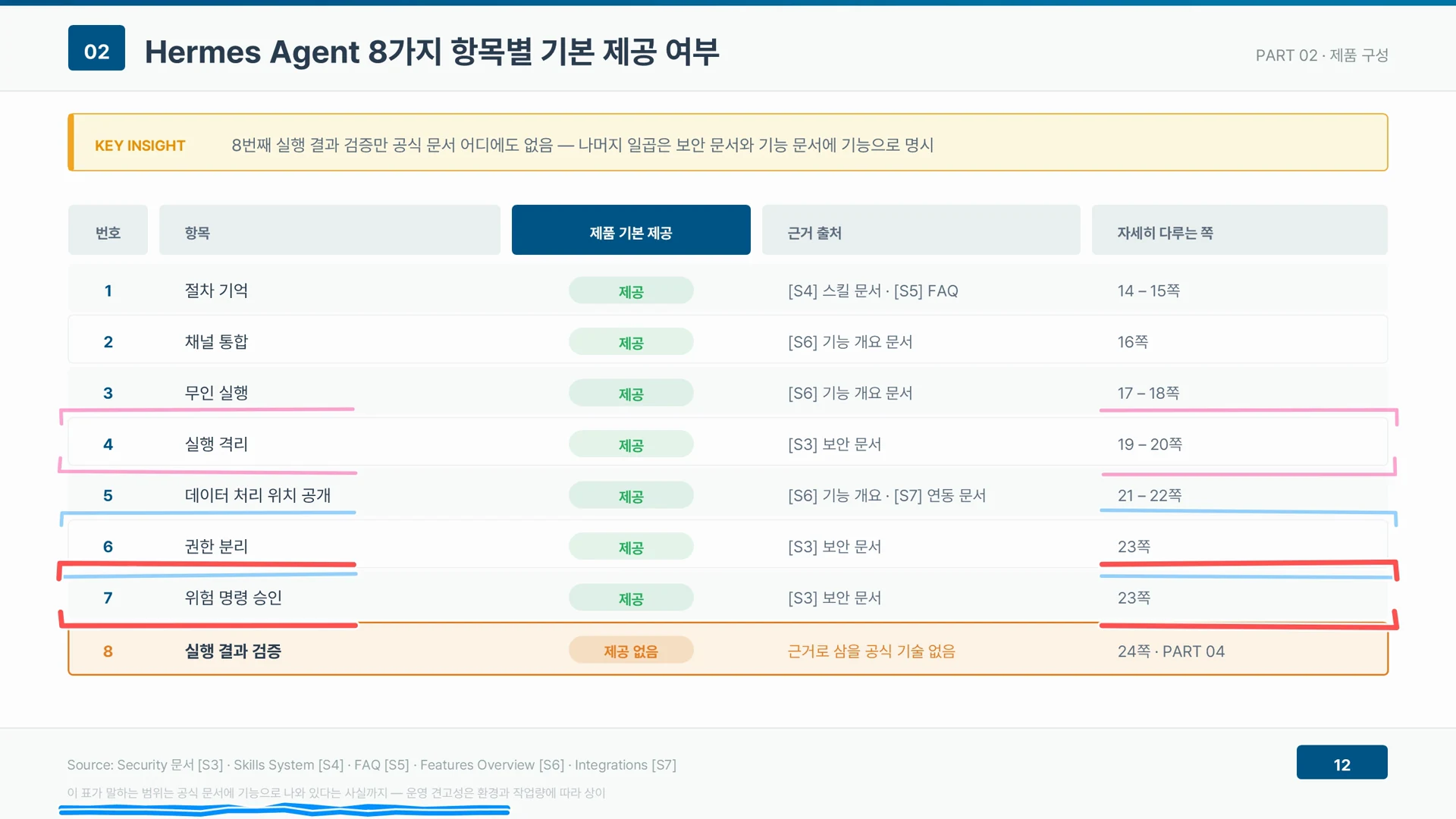Click the '제공 없음' badge
Screen dimensions: 1456x819
tap(631, 651)
